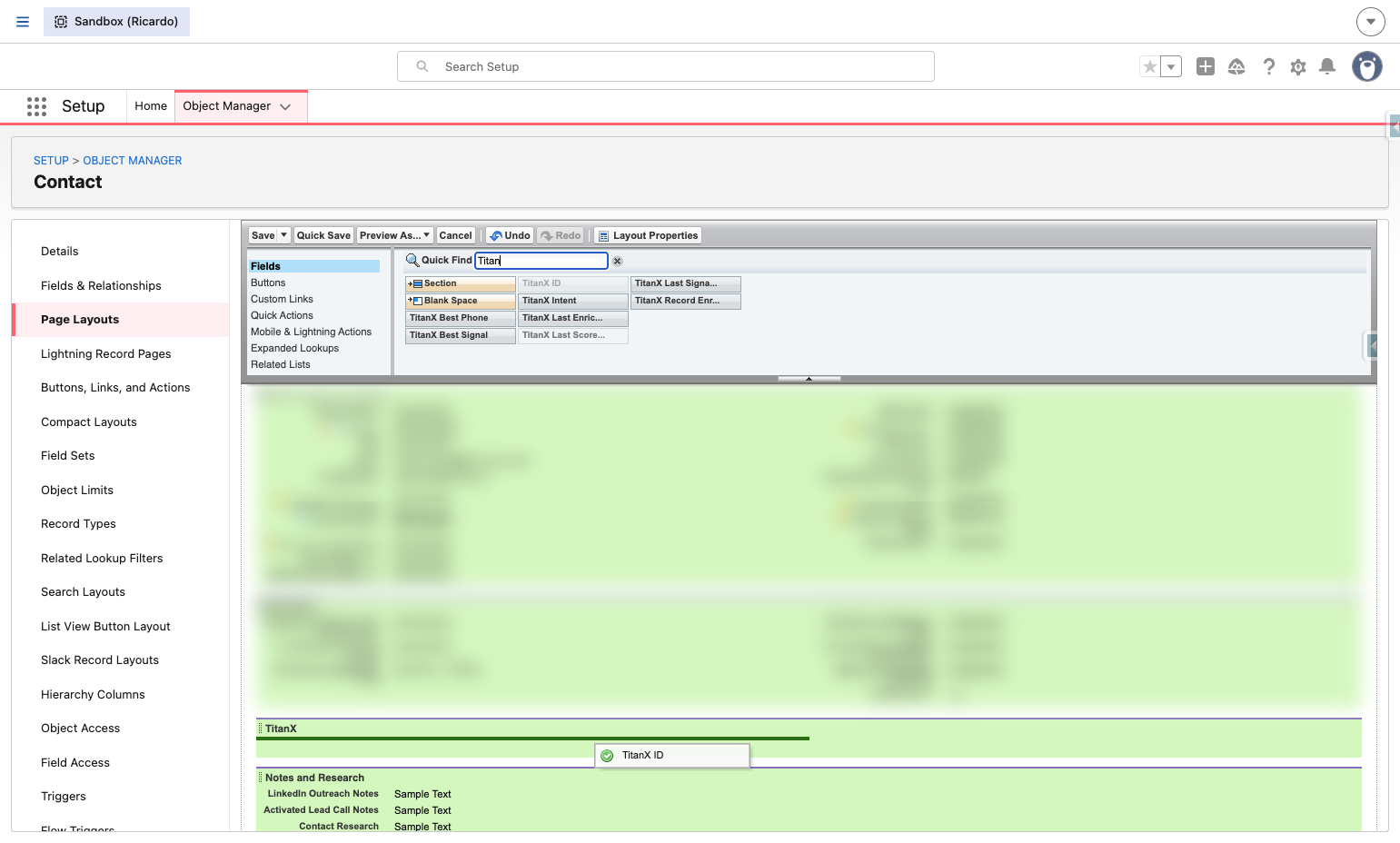Click the Quick Find magnifier icon
This screenshot has width=1400, height=843.
412,261
